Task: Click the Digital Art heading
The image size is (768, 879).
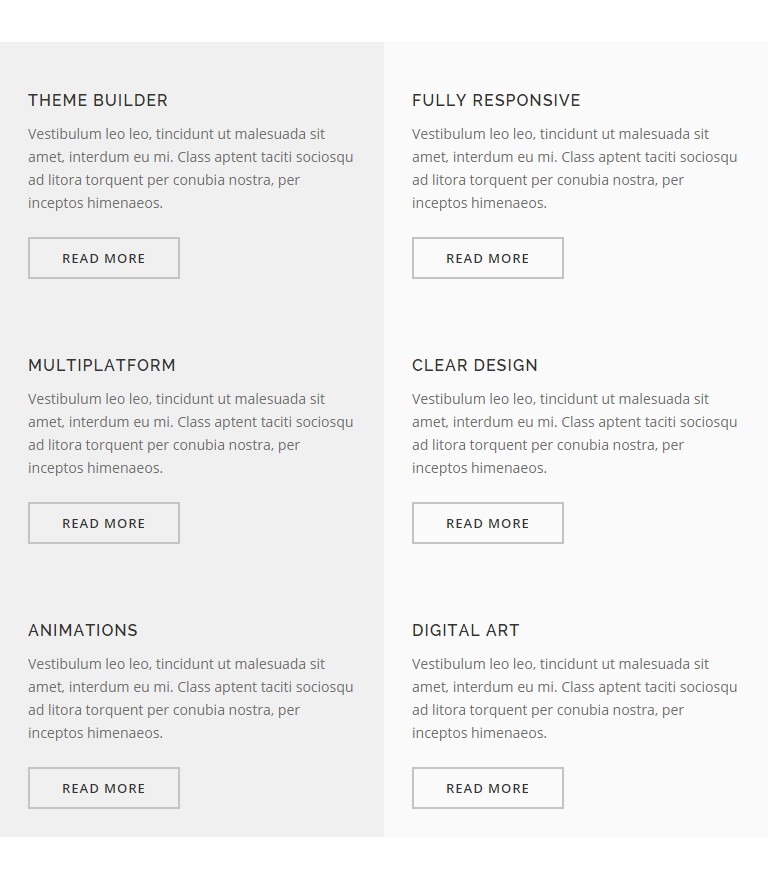Action: [x=466, y=631]
